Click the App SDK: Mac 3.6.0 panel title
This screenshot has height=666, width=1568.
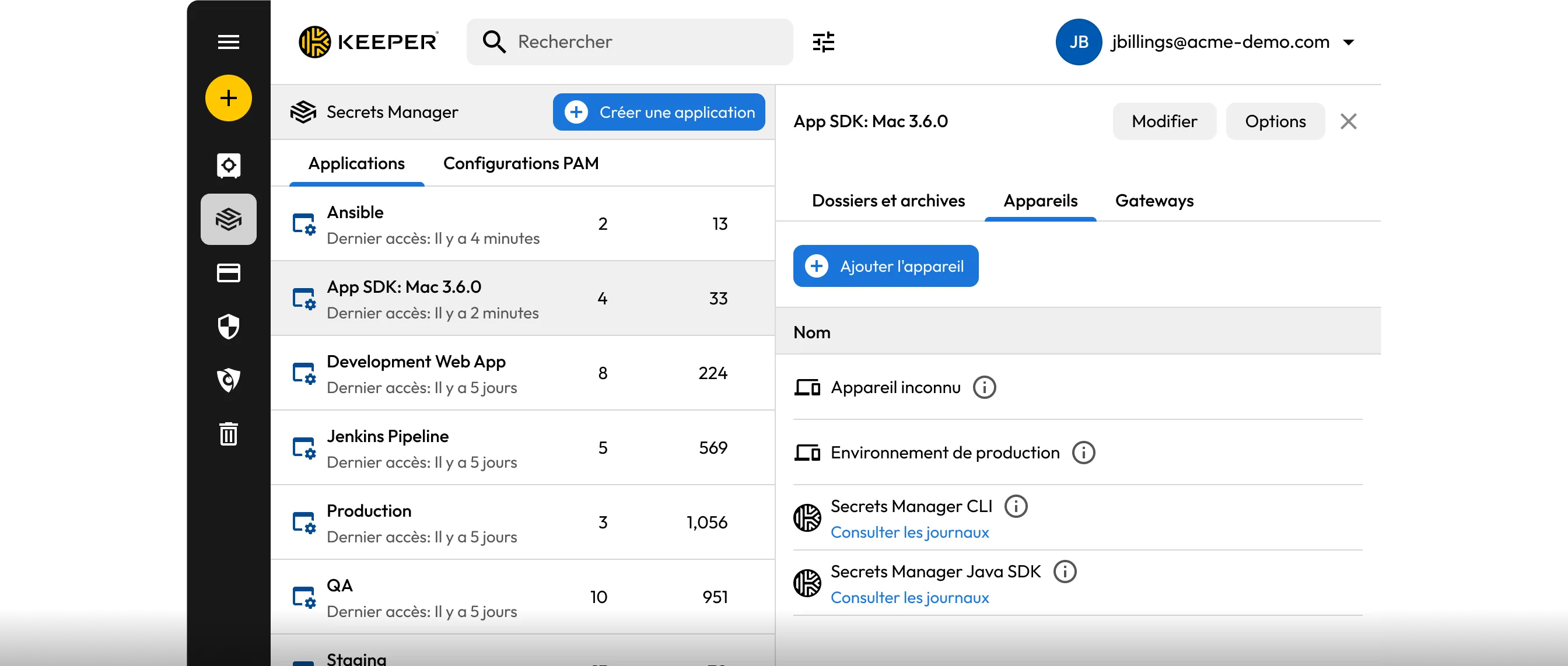[870, 121]
